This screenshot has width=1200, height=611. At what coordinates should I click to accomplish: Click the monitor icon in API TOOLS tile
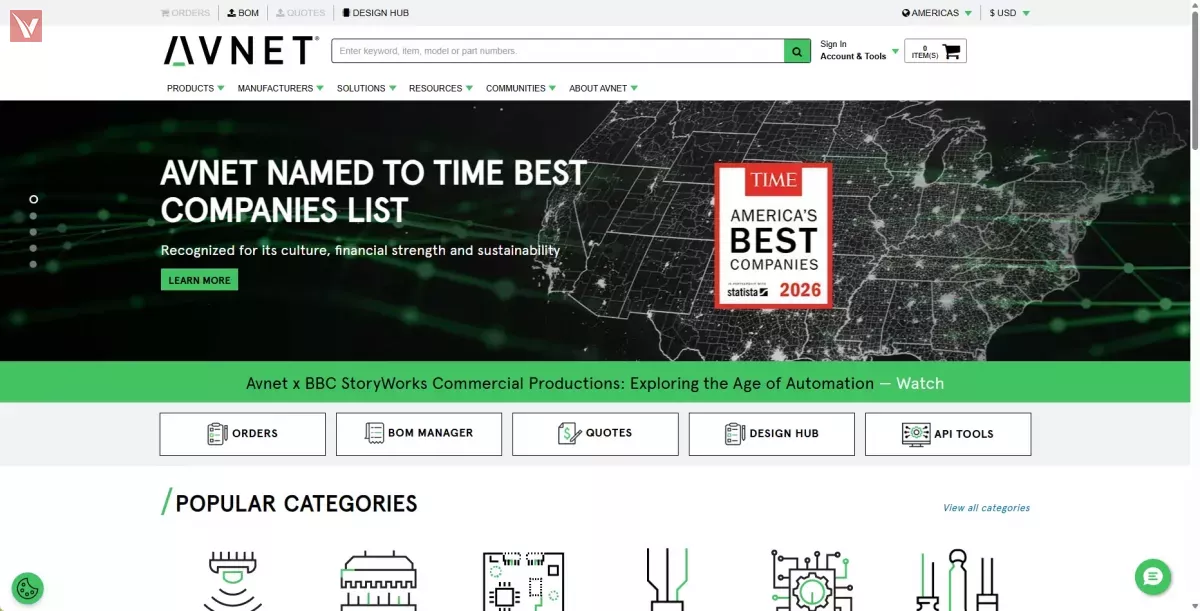(916, 434)
